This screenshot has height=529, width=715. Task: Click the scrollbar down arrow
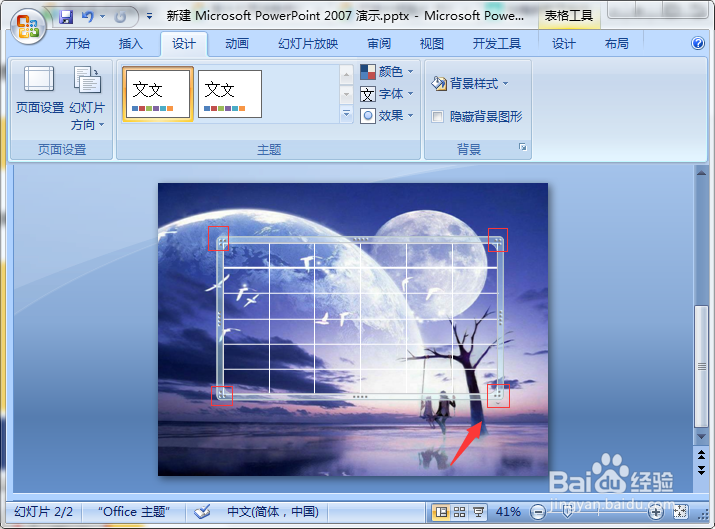701,436
